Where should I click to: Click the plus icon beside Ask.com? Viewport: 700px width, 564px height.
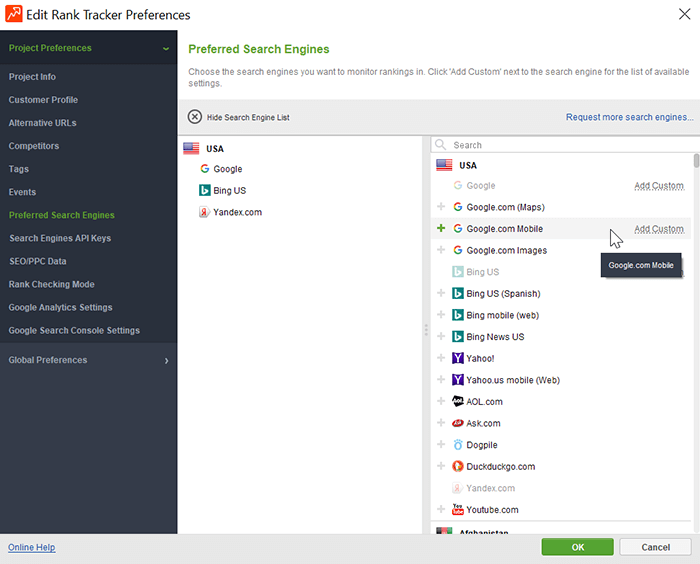click(x=441, y=423)
